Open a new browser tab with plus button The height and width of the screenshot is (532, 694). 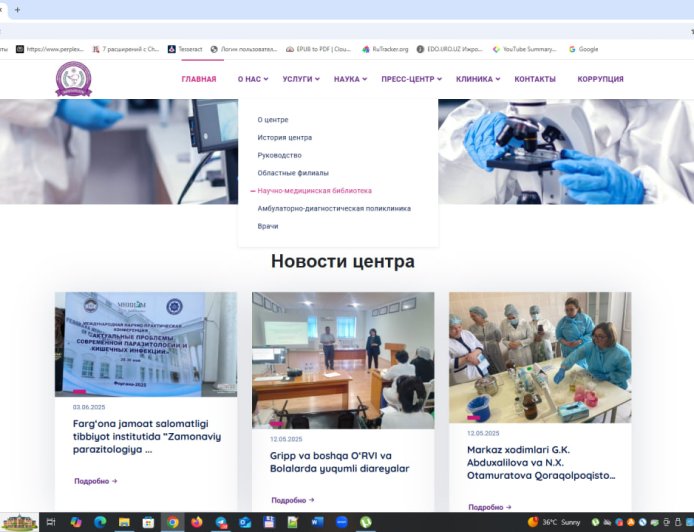pos(17,10)
